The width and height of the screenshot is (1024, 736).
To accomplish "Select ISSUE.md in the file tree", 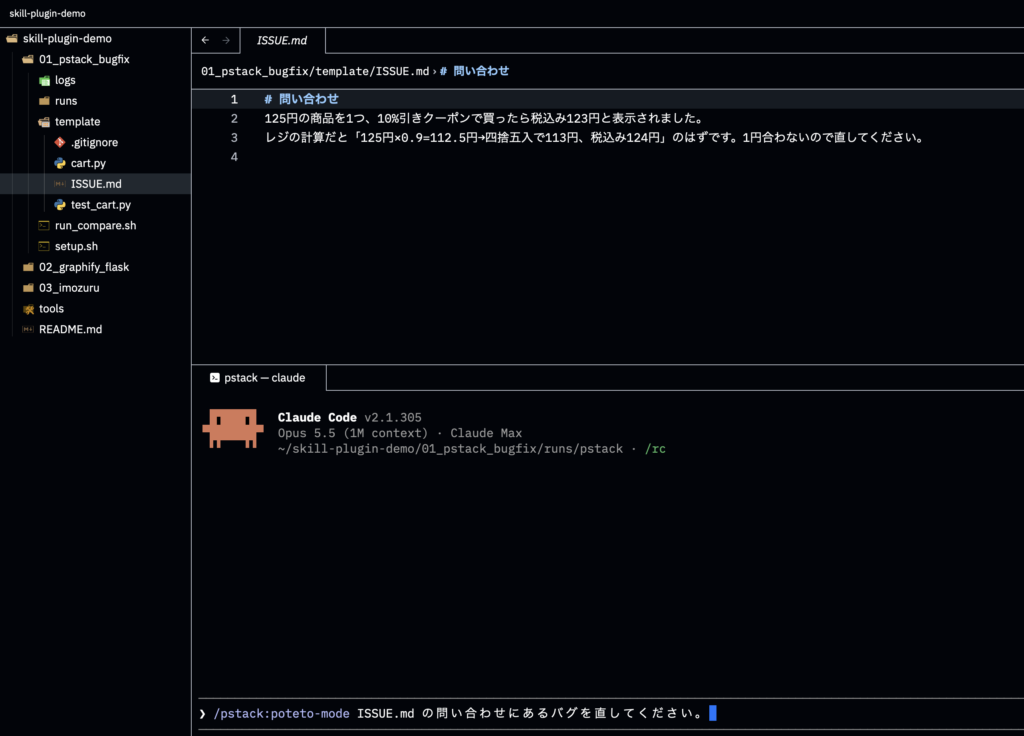I will coord(96,184).
